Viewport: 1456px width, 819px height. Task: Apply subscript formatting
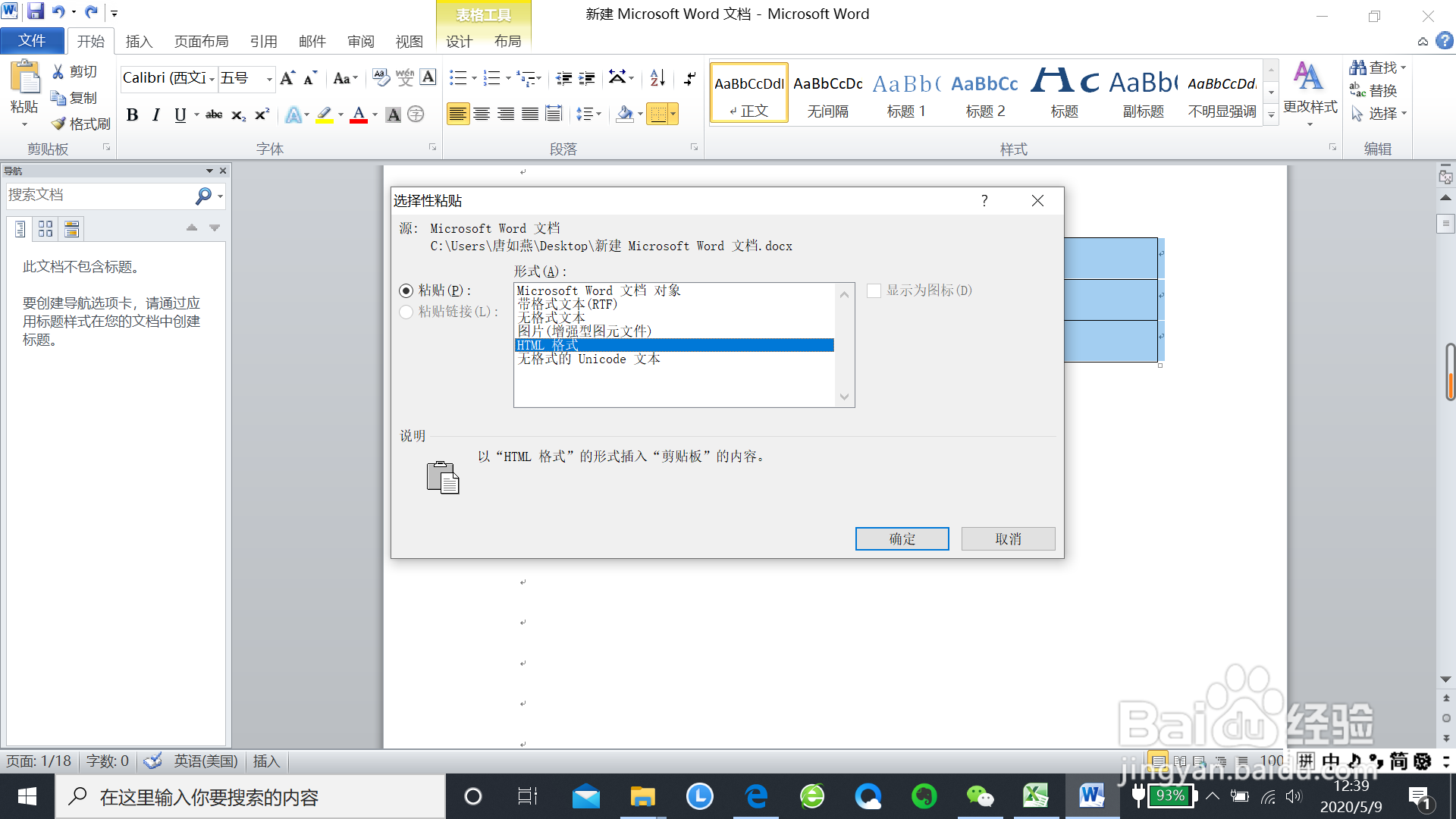(238, 115)
